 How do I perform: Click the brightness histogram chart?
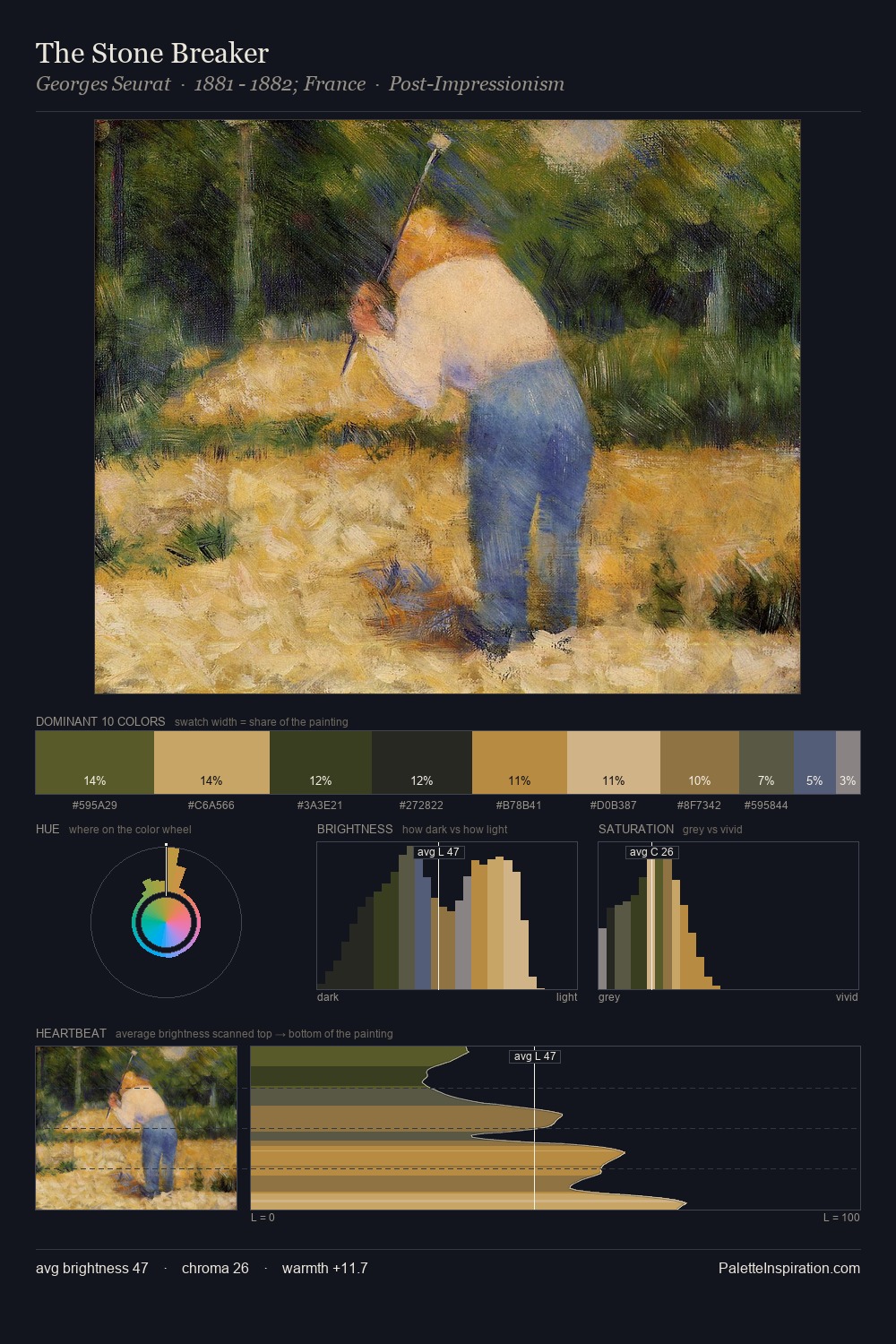click(447, 916)
